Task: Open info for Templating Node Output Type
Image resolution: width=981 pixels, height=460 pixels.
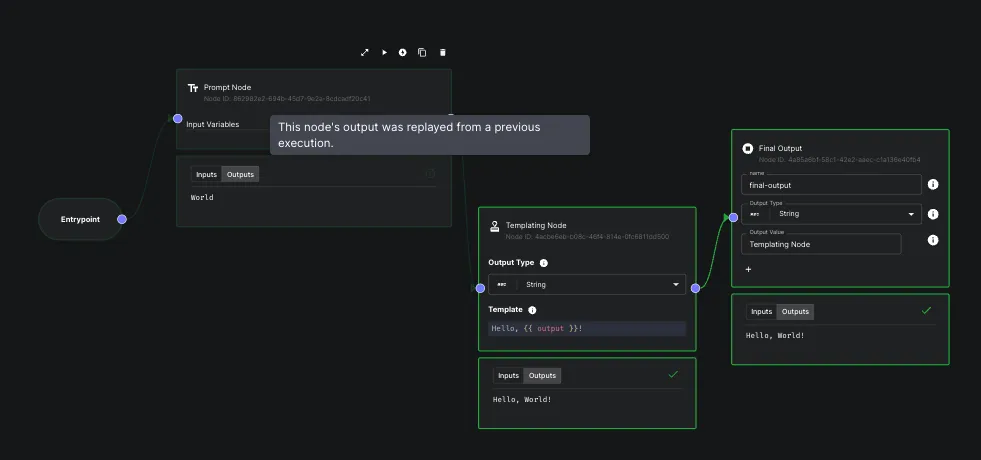Action: point(544,263)
